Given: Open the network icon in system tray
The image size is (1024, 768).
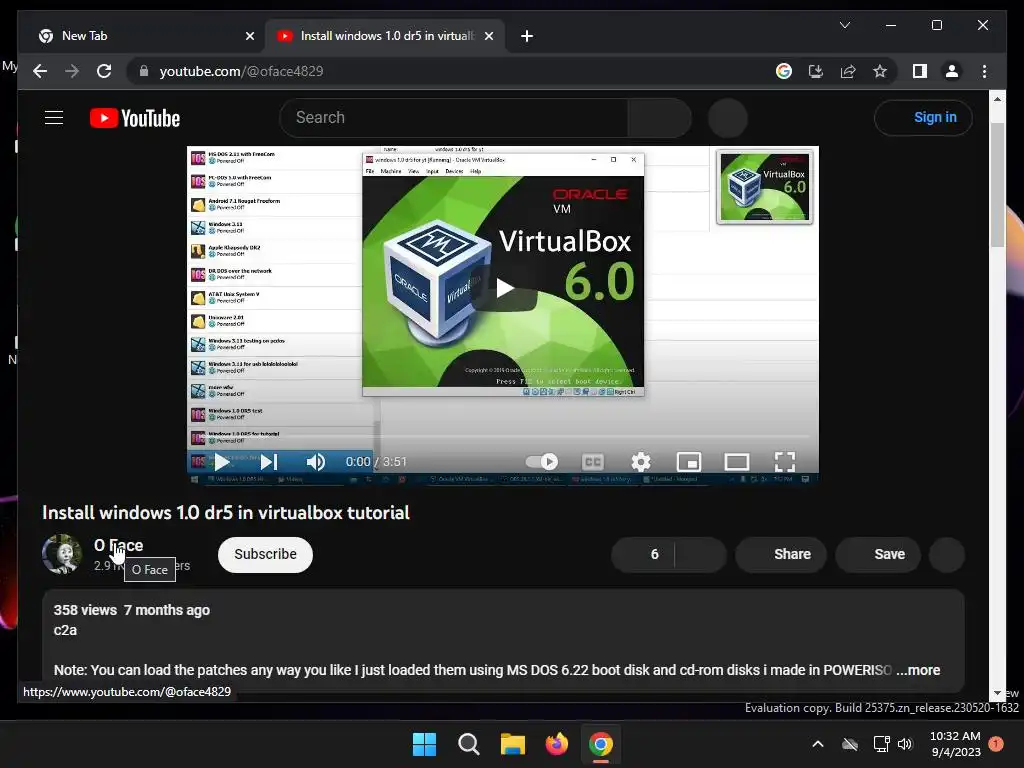Looking at the screenshot, I should (x=881, y=744).
